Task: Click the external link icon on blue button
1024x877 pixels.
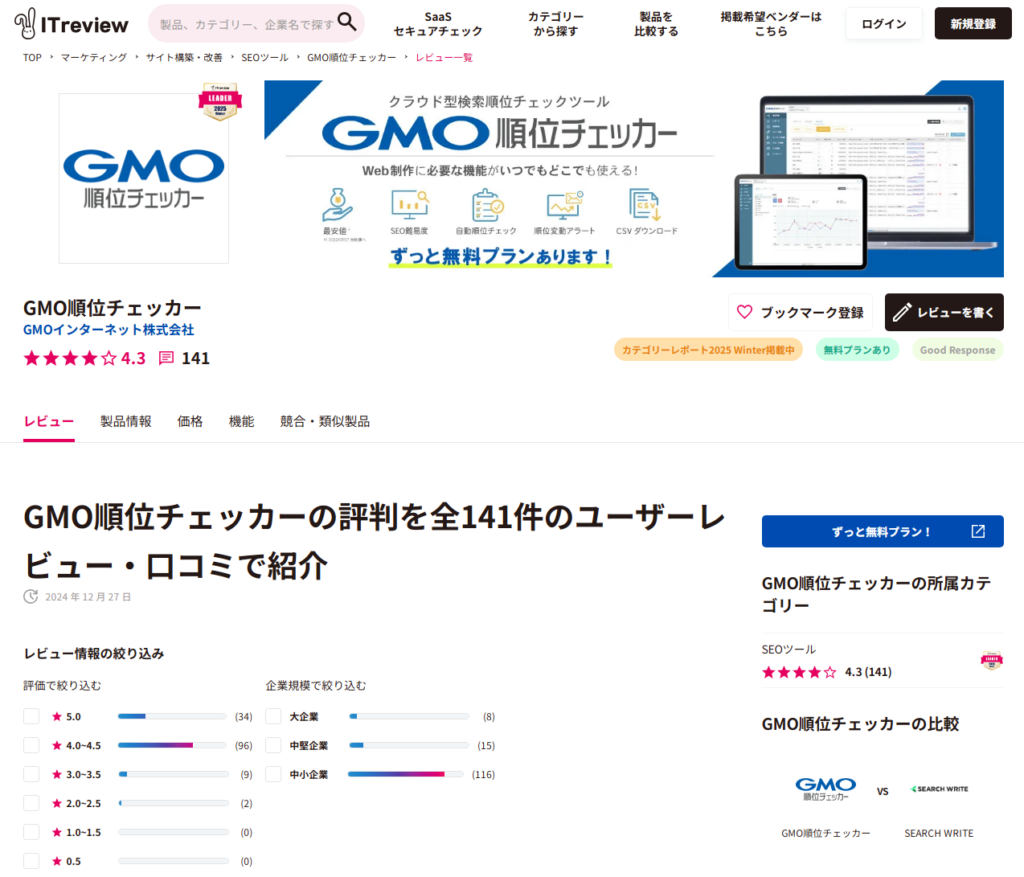Action: (x=978, y=532)
